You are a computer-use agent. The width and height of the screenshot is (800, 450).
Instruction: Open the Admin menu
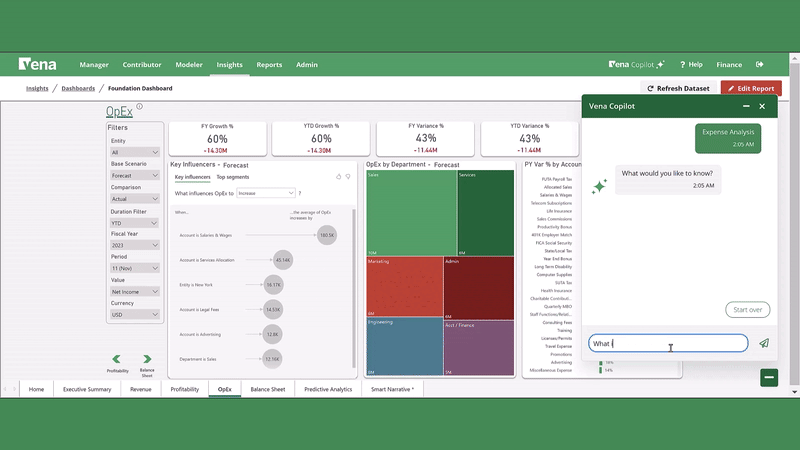point(307,65)
